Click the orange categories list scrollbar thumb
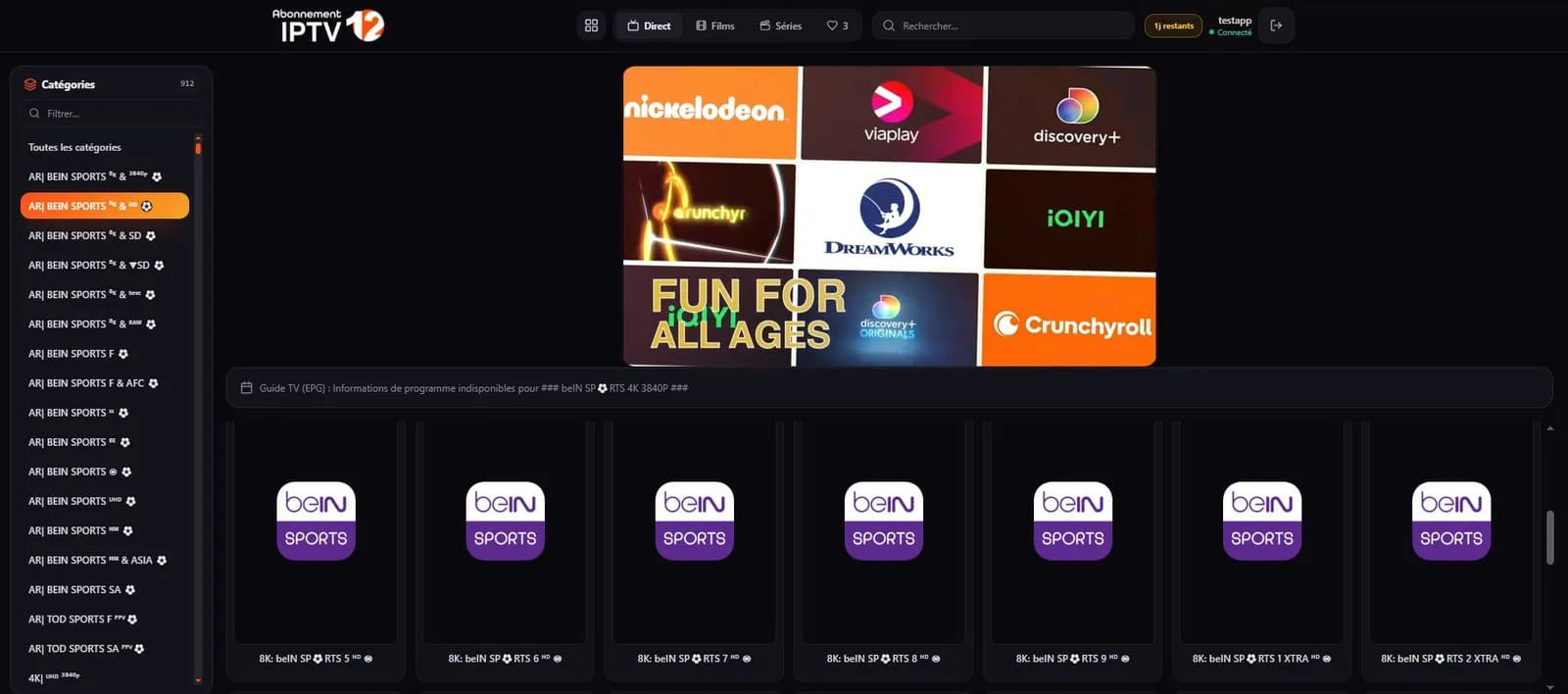 [198, 147]
